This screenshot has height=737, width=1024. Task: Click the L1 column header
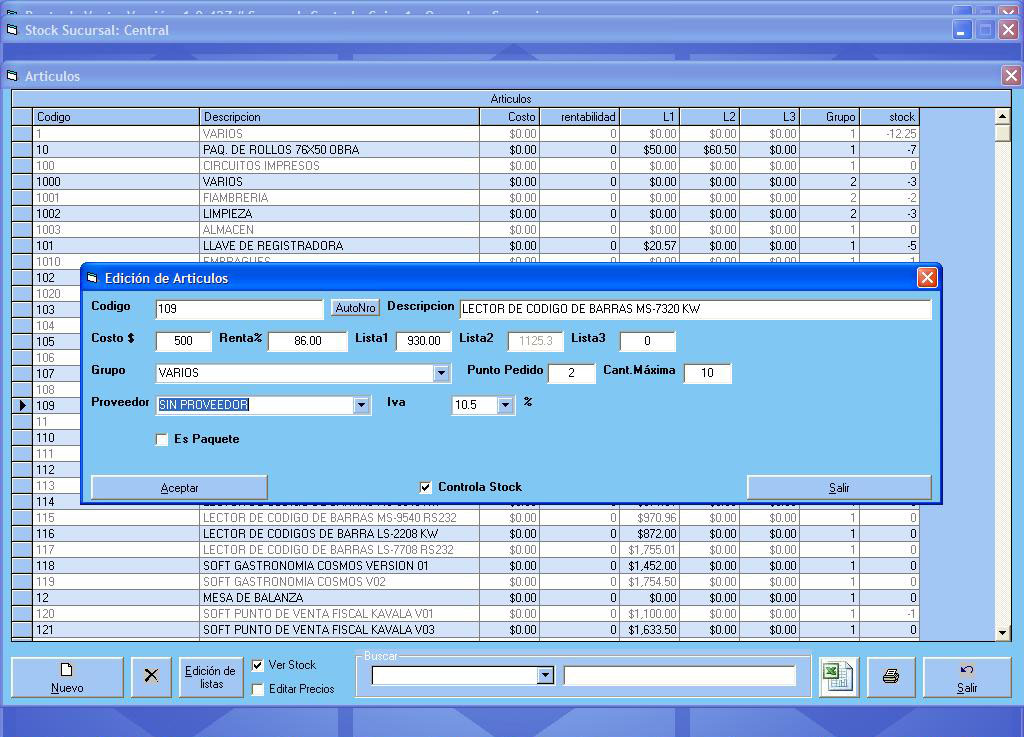click(x=650, y=117)
